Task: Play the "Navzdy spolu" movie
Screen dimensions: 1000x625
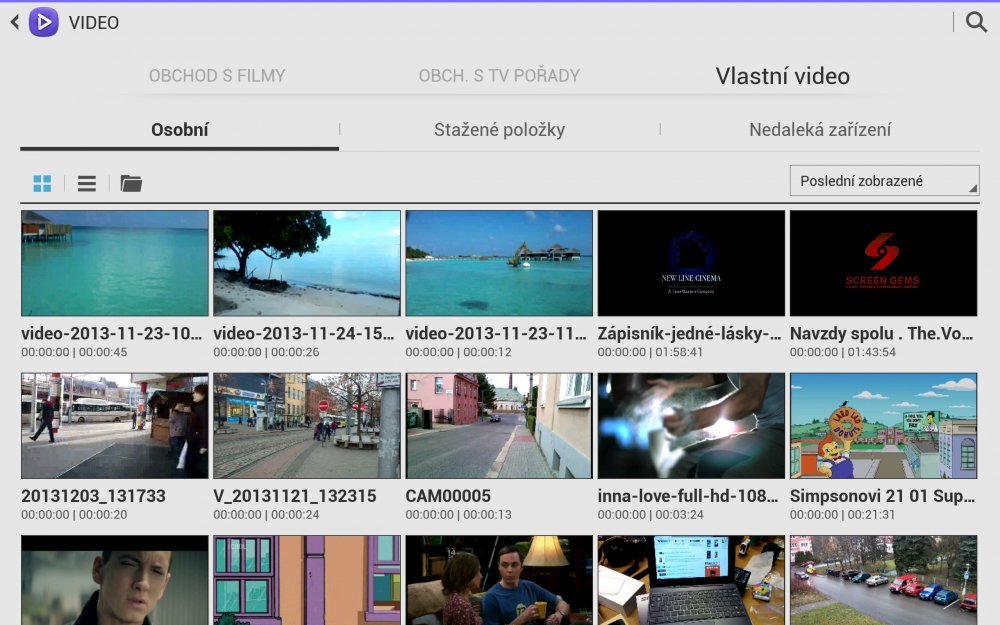Action: coord(883,263)
